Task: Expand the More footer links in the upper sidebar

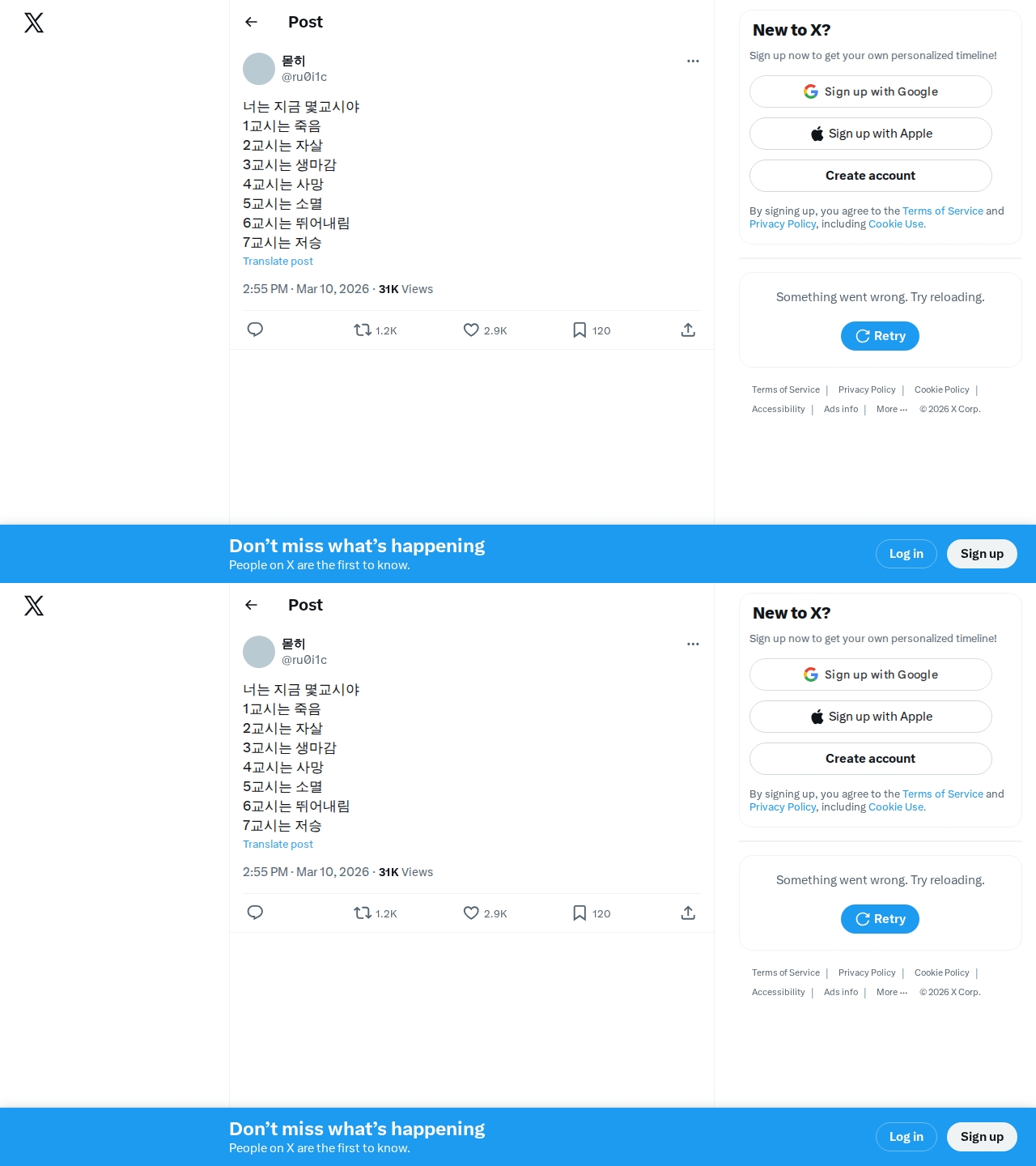Action: tap(892, 410)
